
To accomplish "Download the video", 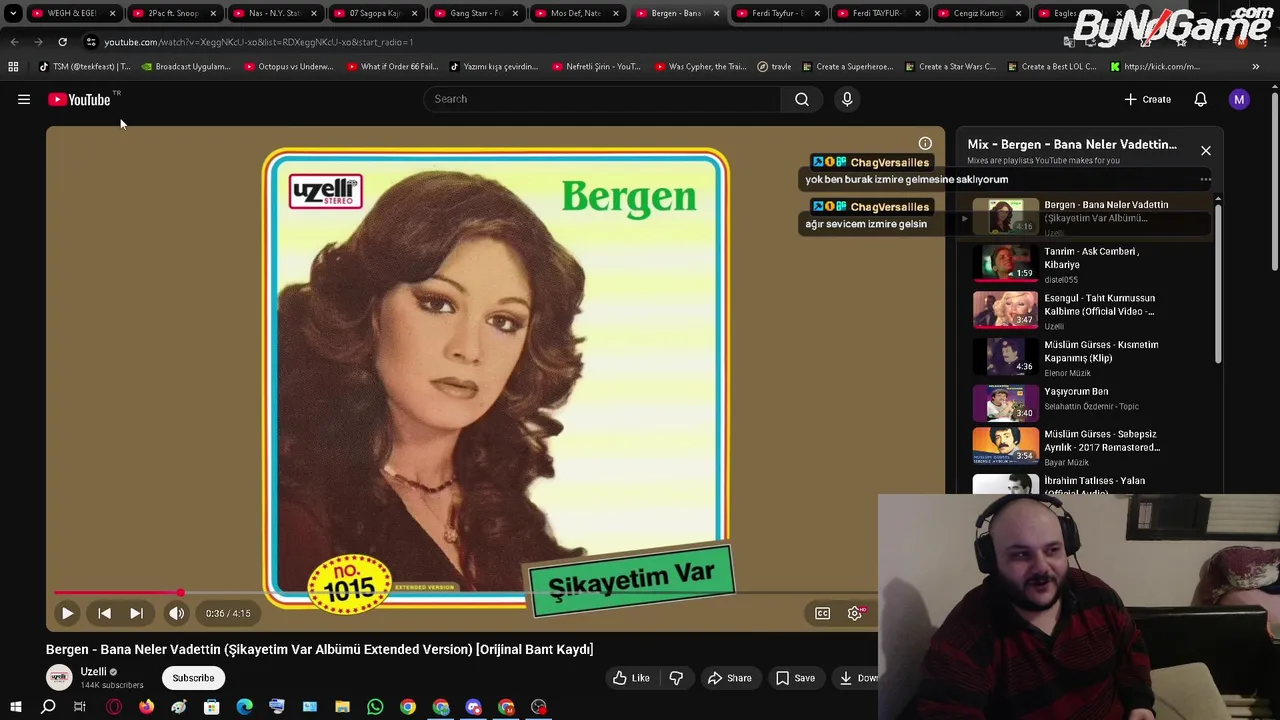I will click(x=857, y=678).
